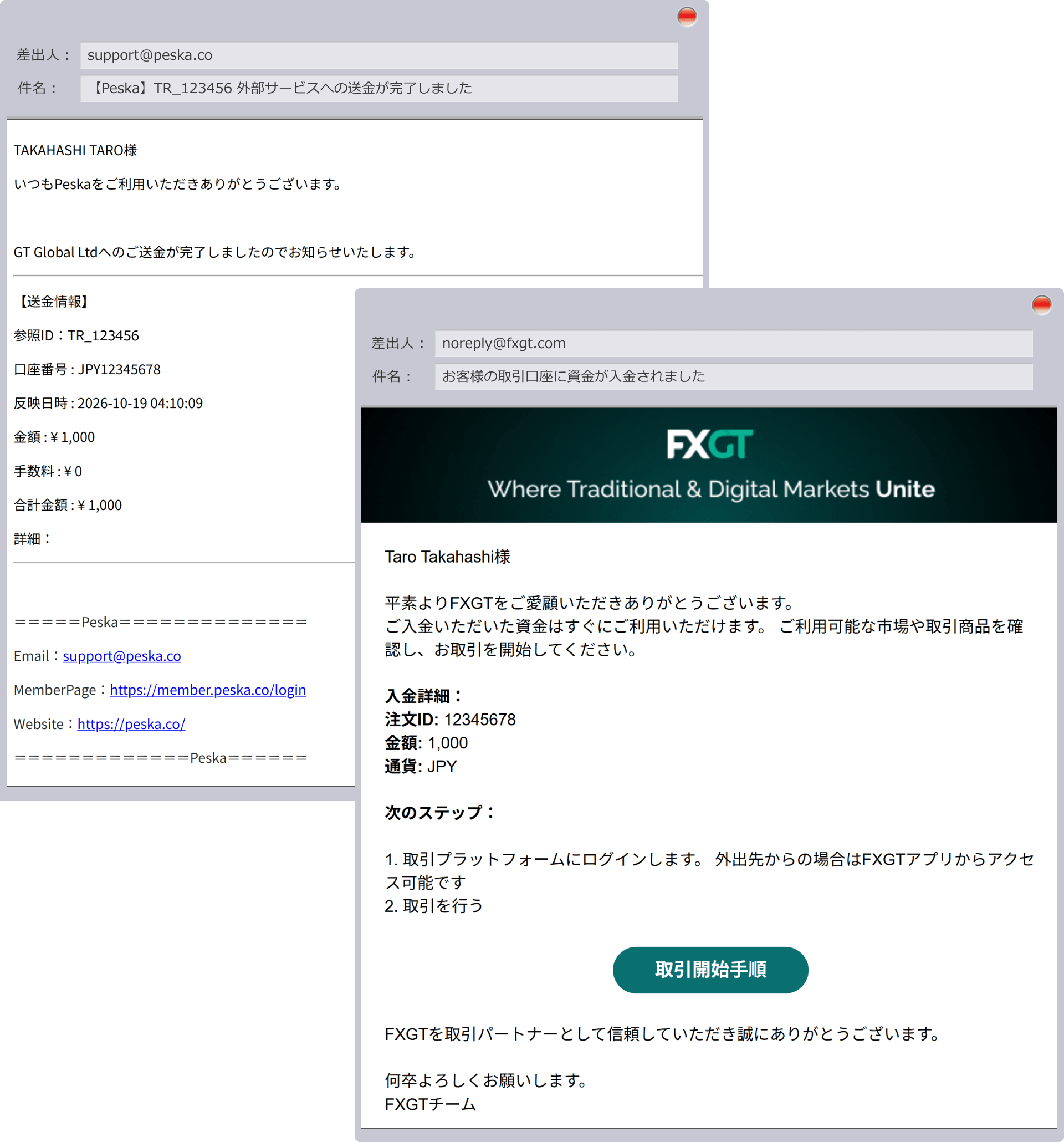Image resolution: width=1064 pixels, height=1142 pixels.
Task: Open the support@peska.co email link
Action: [x=122, y=655]
